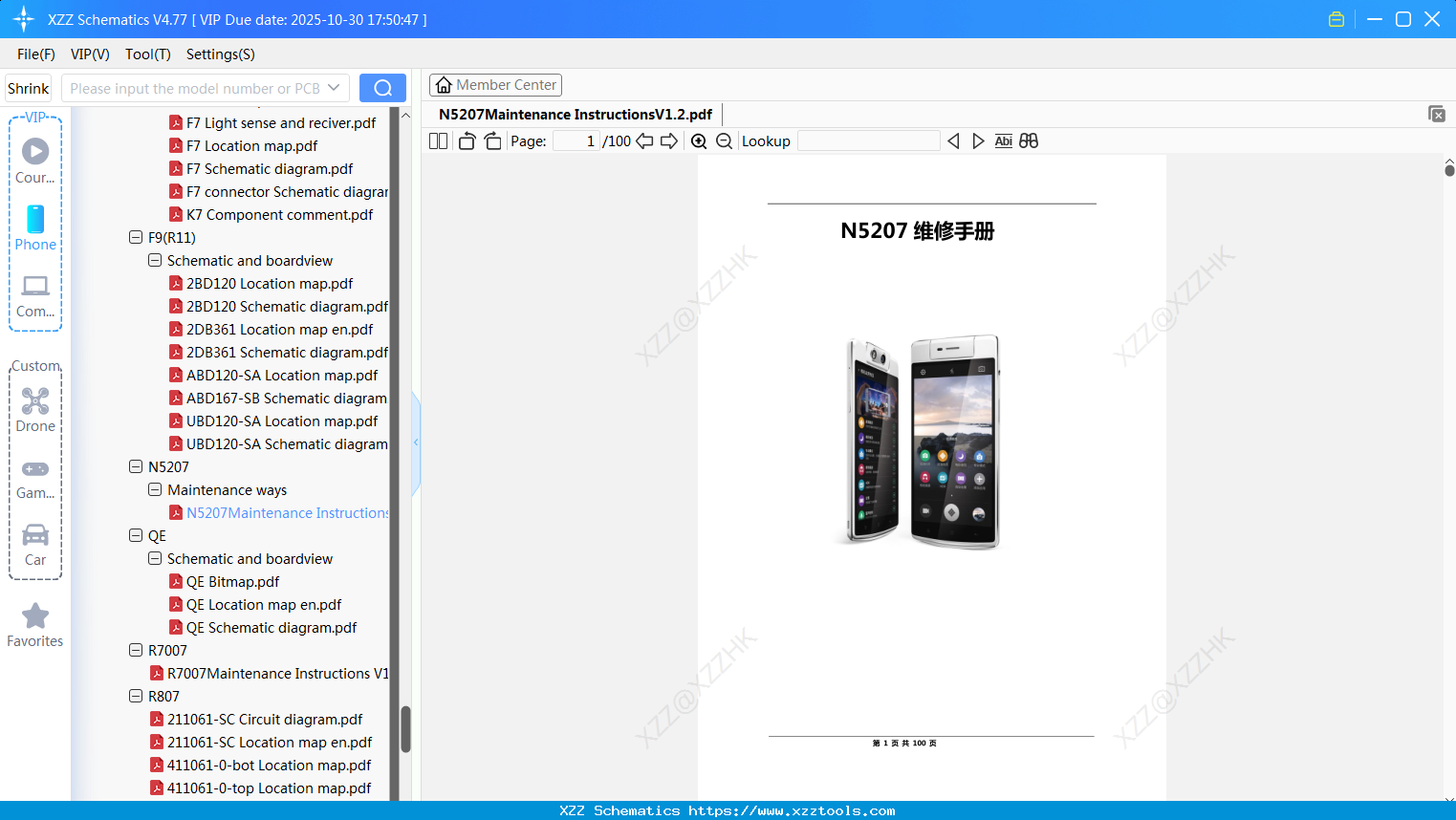The height and width of the screenshot is (820, 1456).
Task: Zoom in on the PDF
Action: tap(699, 140)
